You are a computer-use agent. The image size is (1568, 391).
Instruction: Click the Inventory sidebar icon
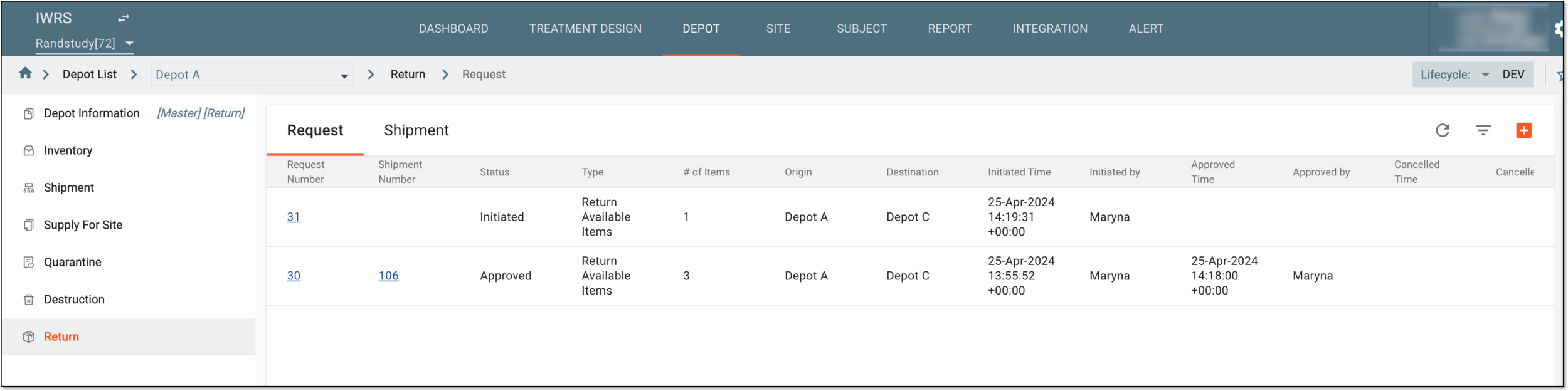(x=29, y=150)
